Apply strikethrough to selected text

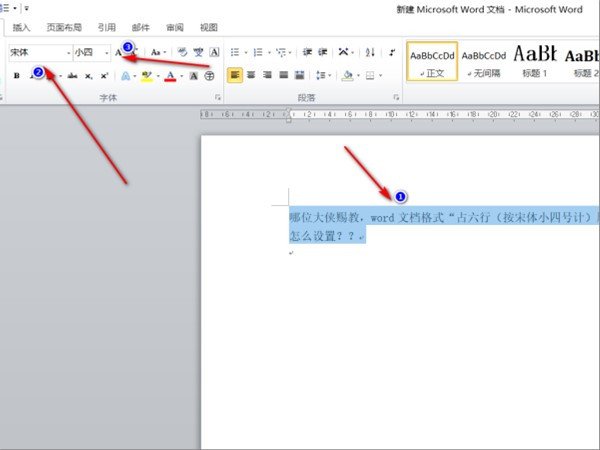click(x=72, y=75)
